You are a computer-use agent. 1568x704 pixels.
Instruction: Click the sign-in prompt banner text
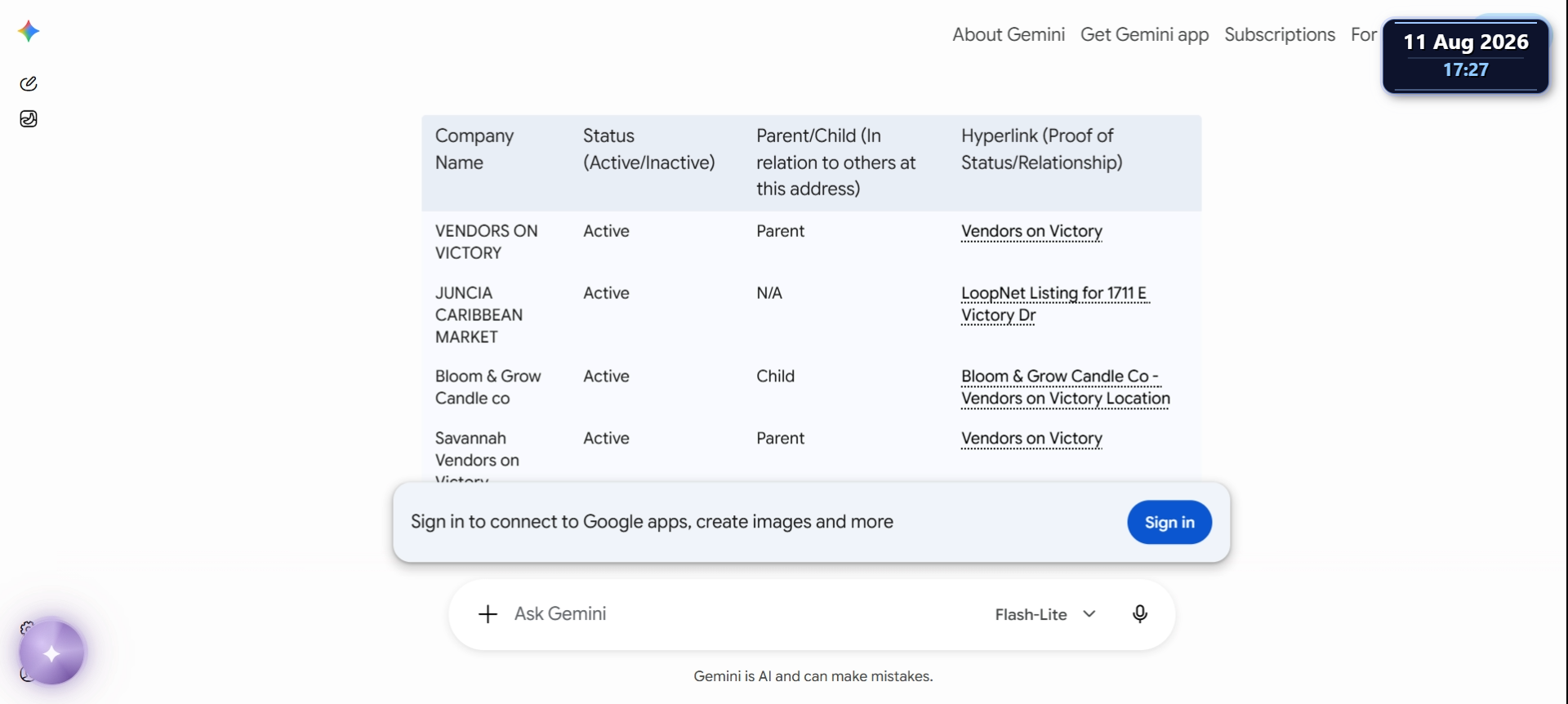tap(652, 522)
